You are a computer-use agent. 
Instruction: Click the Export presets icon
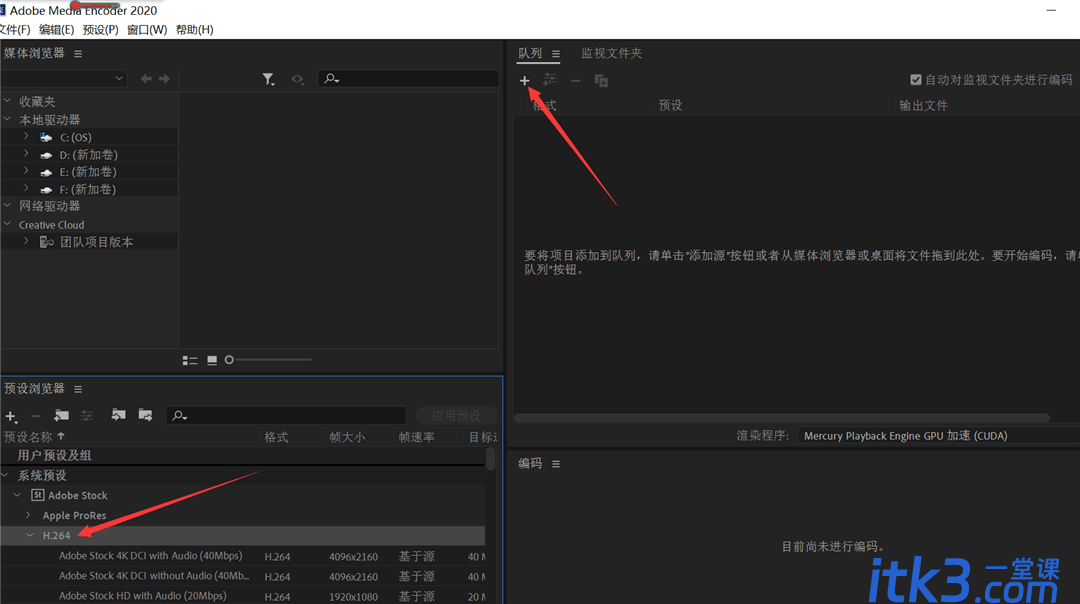[x=145, y=415]
